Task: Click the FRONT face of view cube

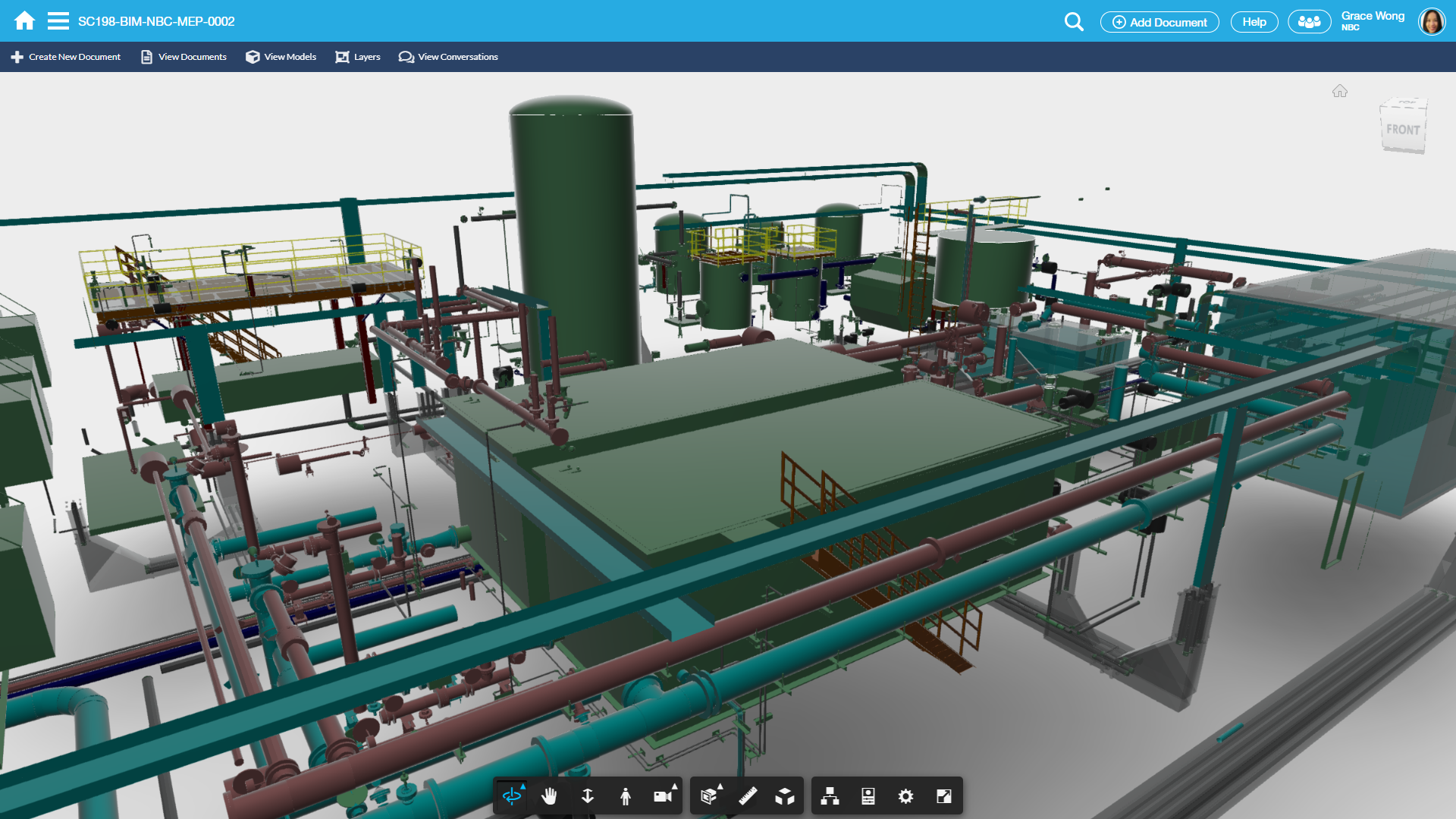Action: [1403, 130]
